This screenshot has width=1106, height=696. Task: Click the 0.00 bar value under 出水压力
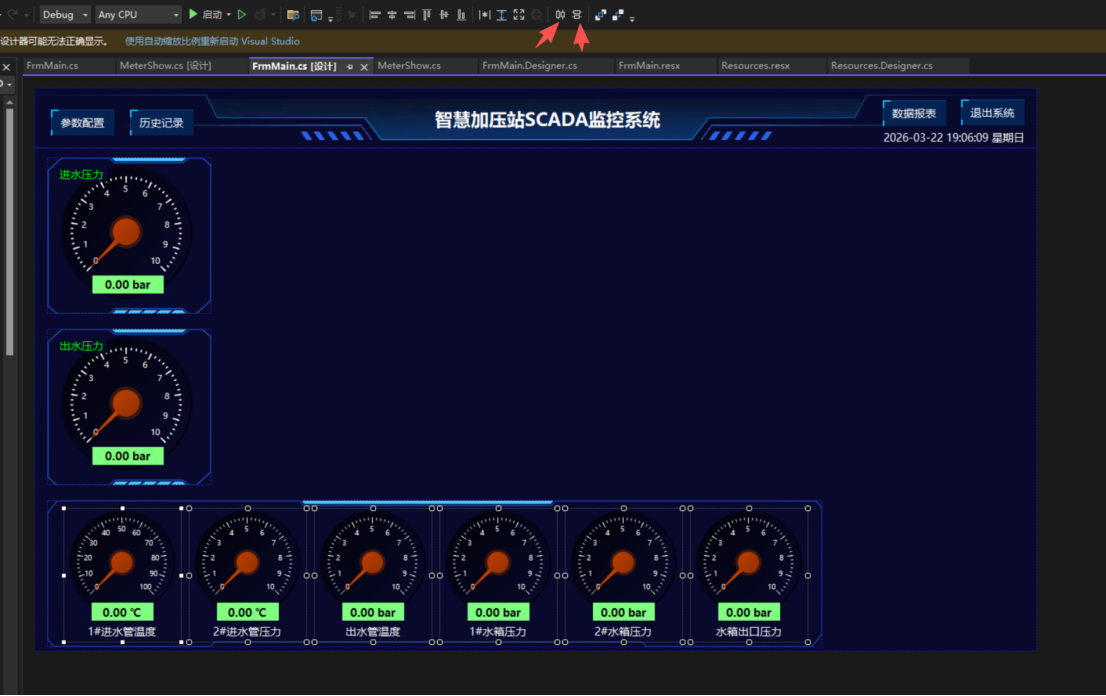(x=128, y=456)
